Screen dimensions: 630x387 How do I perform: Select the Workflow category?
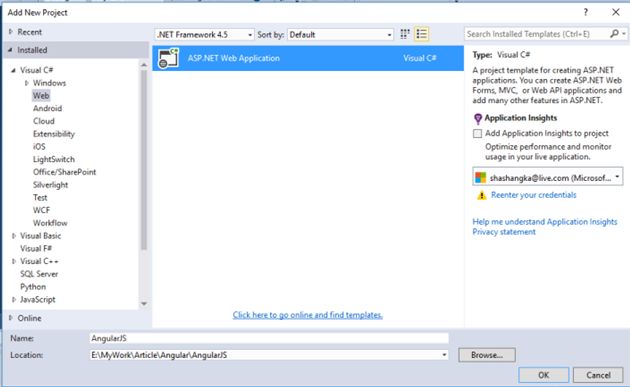click(x=50, y=223)
